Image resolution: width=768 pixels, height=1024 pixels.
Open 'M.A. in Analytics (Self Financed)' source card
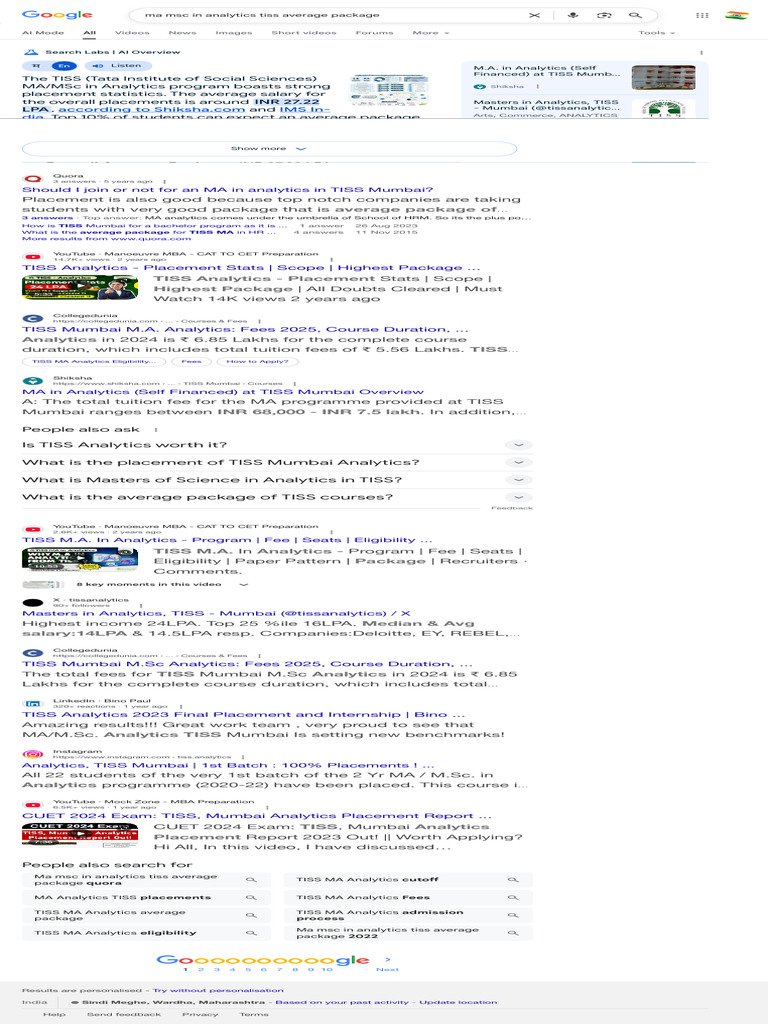coord(584,78)
